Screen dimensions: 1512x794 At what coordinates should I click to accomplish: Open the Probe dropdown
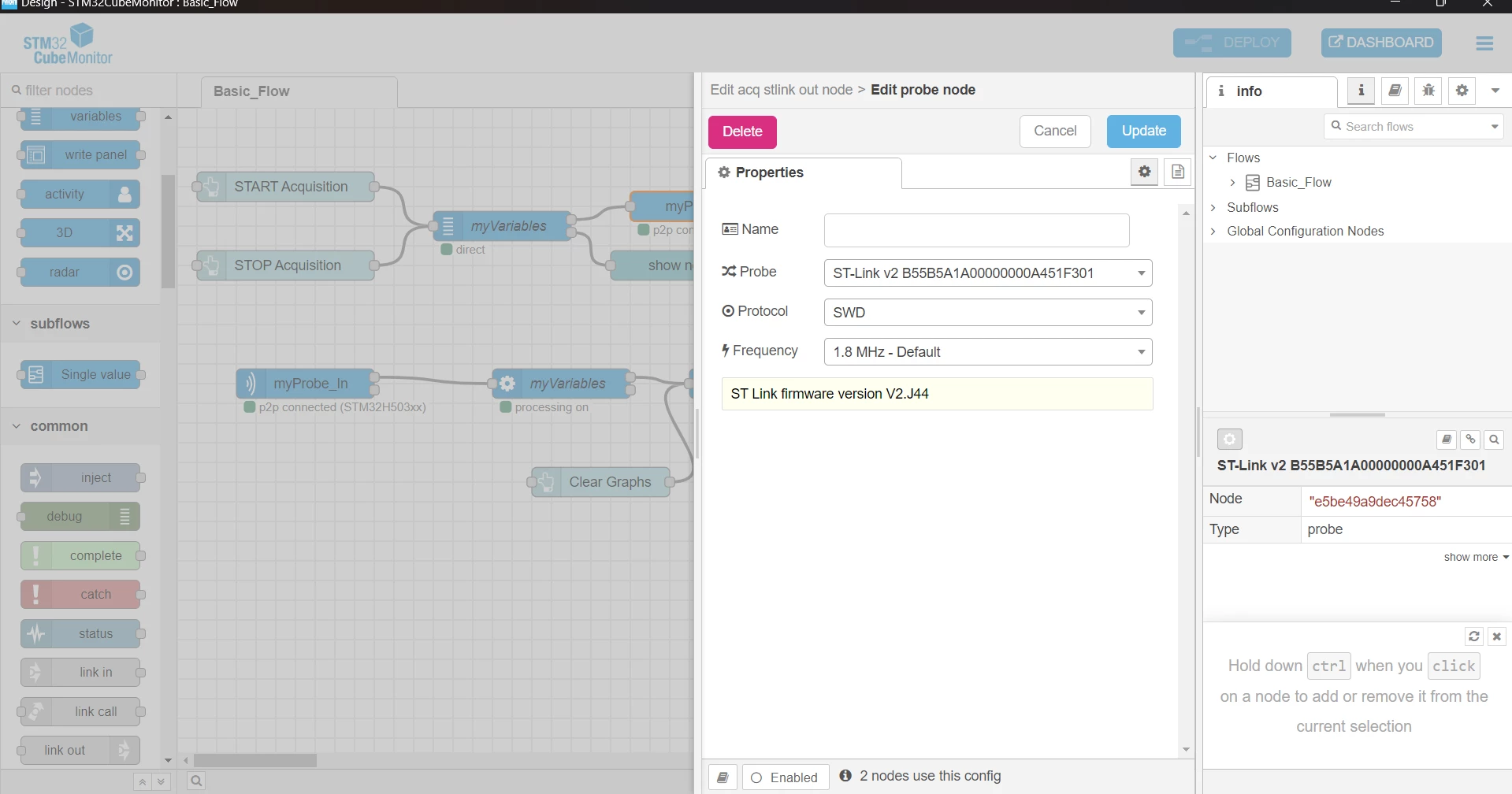click(x=988, y=273)
